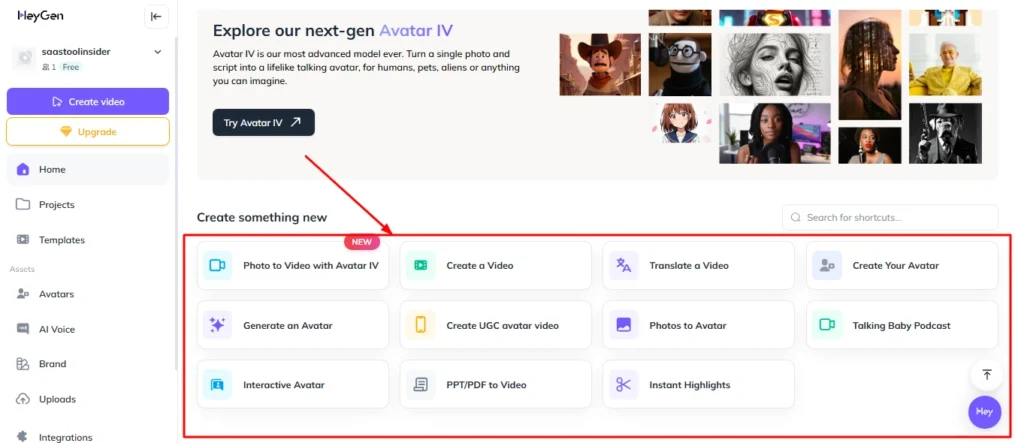This screenshot has height=443, width=1024.
Task: Go to Avatars in the sidebar
Action: coord(88,294)
